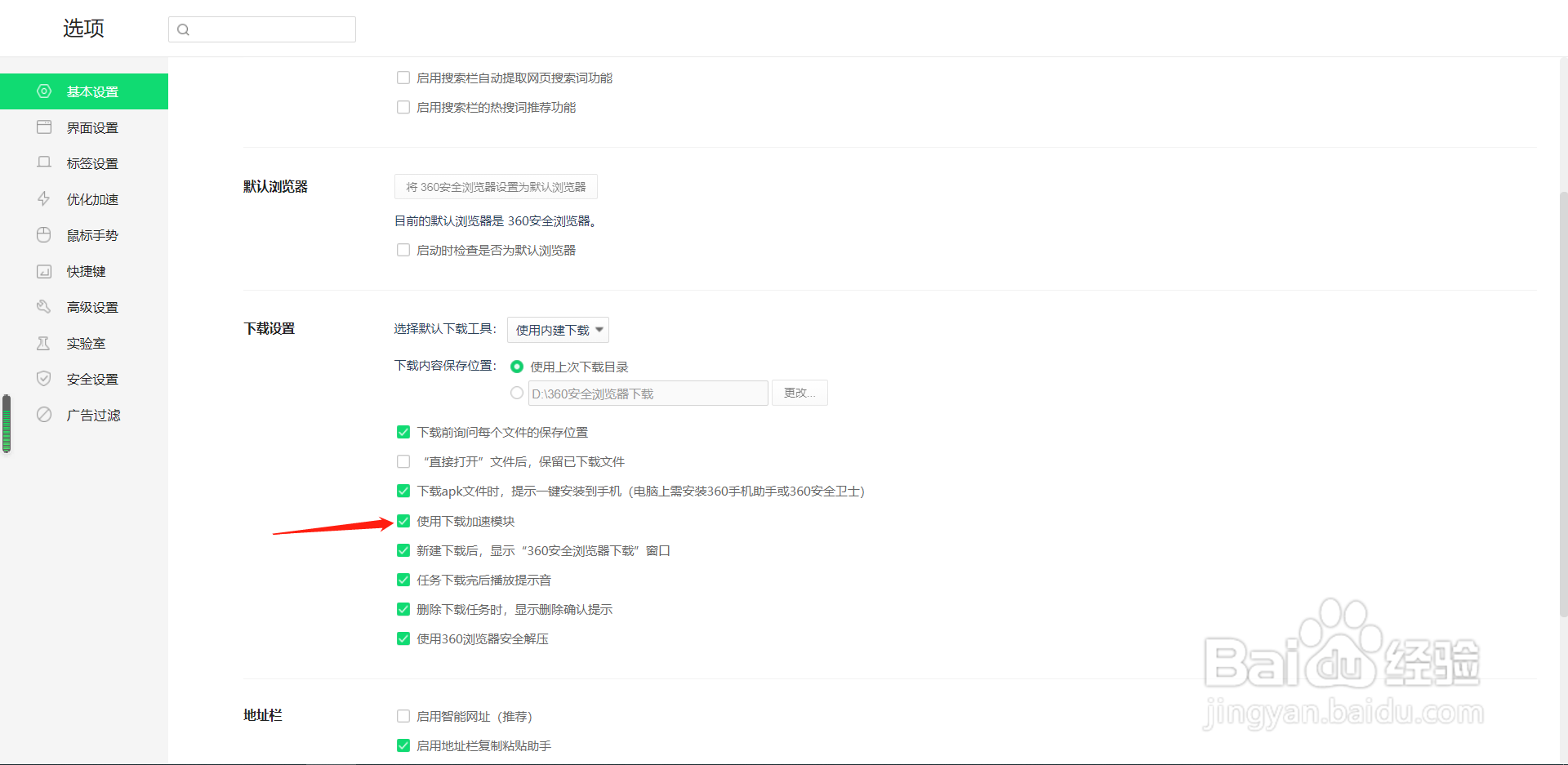Click the 实验室 flask icon
1568x765 pixels.
[44, 343]
